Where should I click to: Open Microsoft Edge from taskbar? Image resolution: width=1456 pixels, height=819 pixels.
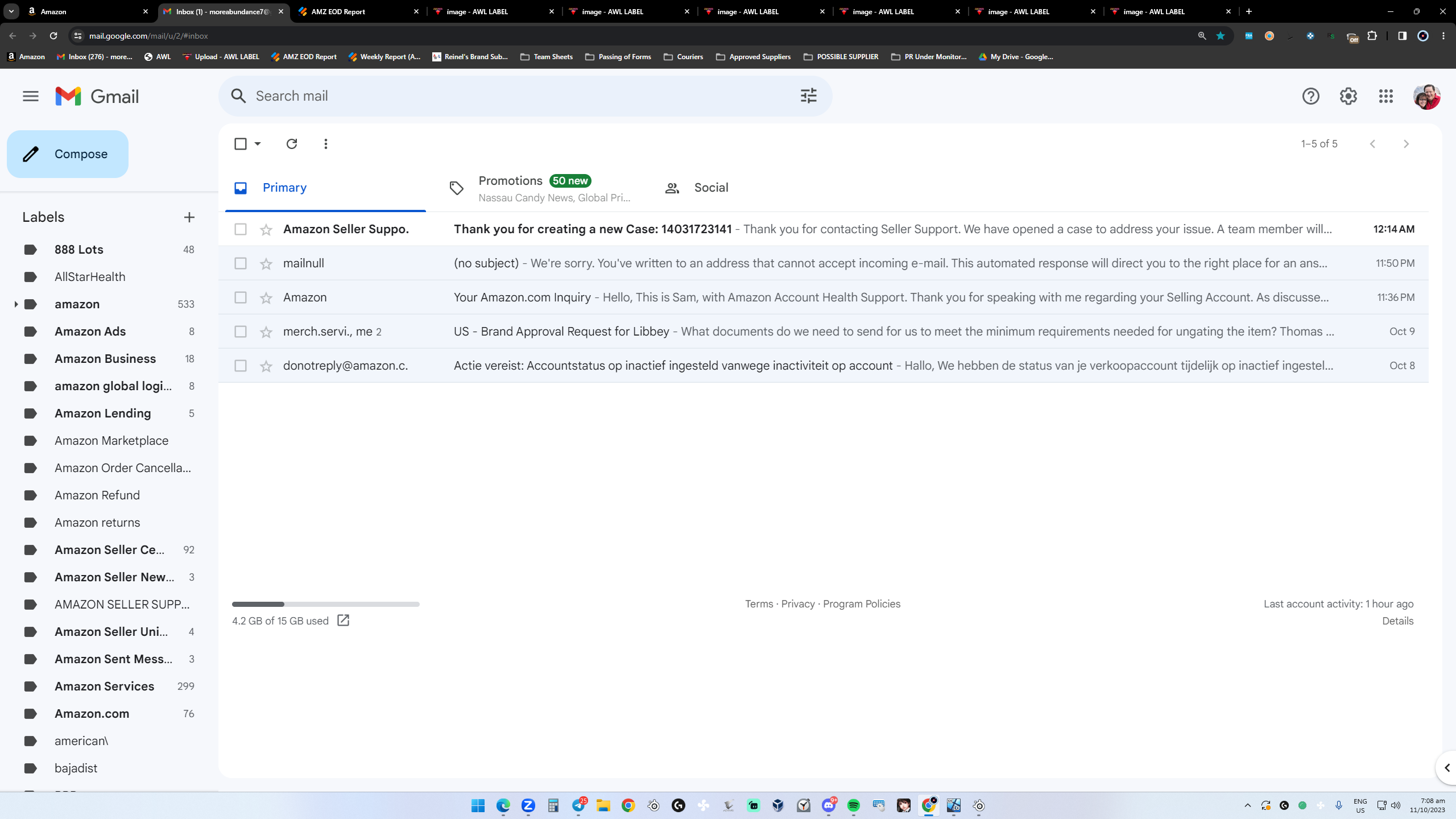pos(503,805)
